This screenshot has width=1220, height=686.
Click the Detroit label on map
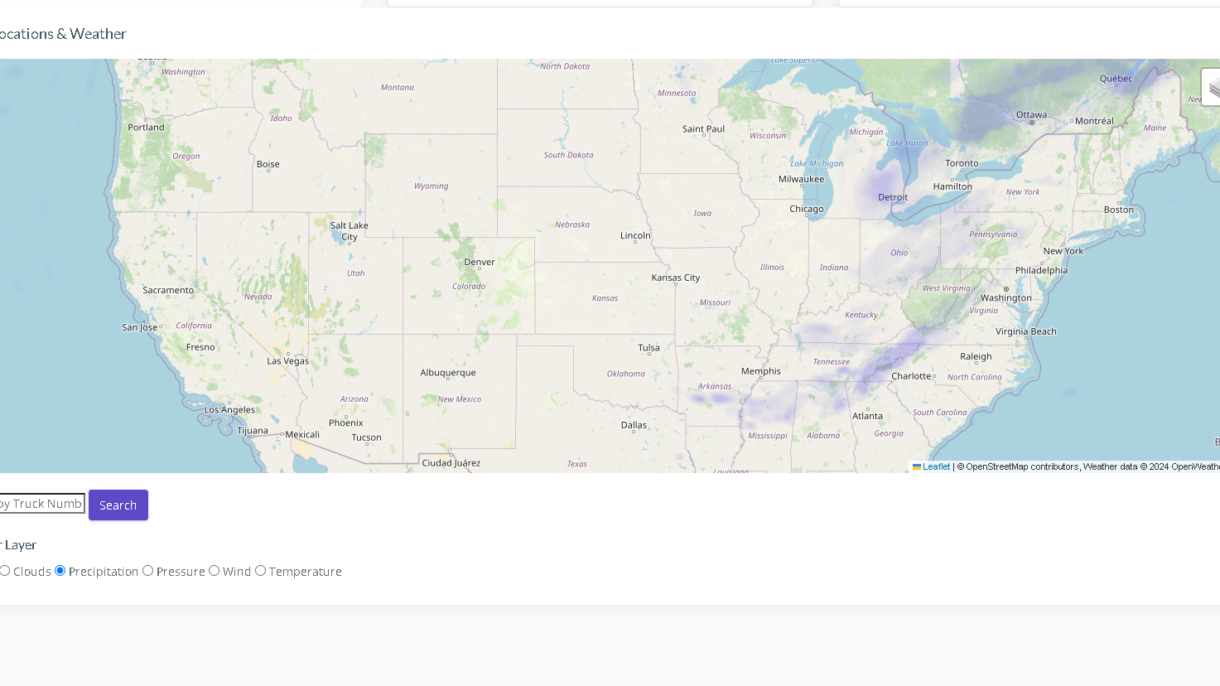click(893, 197)
